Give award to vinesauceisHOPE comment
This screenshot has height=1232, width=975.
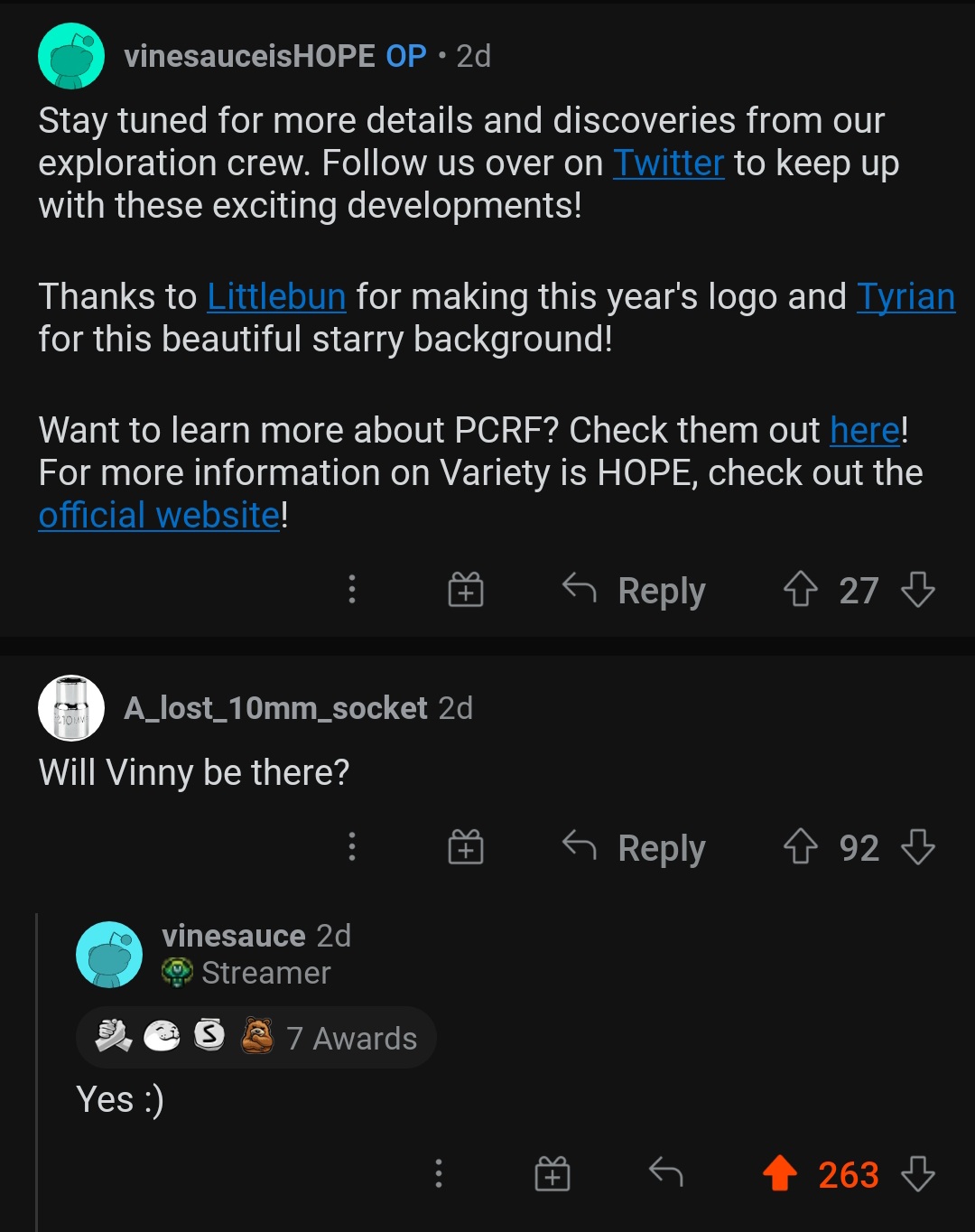click(466, 590)
